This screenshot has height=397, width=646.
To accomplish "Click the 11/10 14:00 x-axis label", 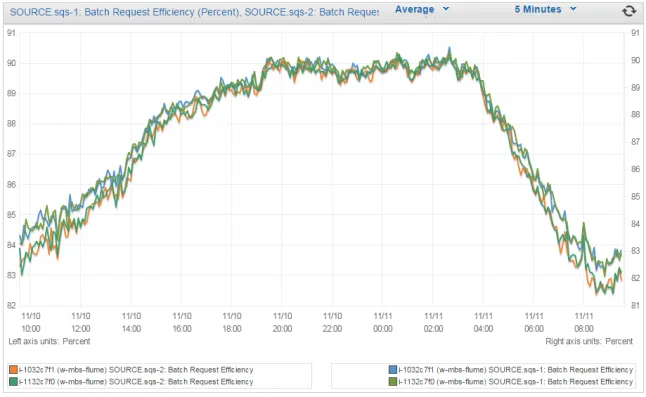I will tap(131, 322).
